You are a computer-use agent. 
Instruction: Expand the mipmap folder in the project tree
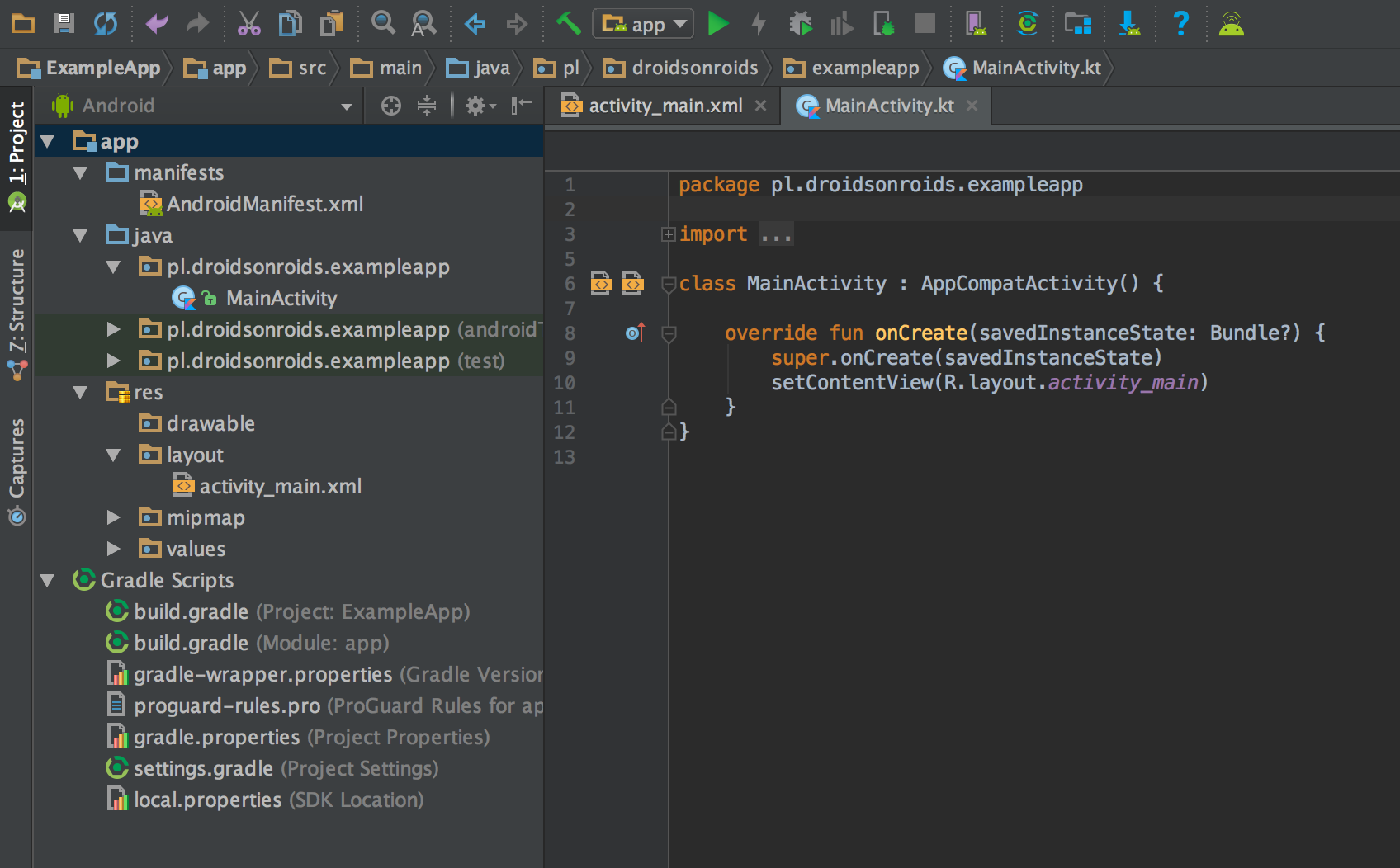click(114, 517)
